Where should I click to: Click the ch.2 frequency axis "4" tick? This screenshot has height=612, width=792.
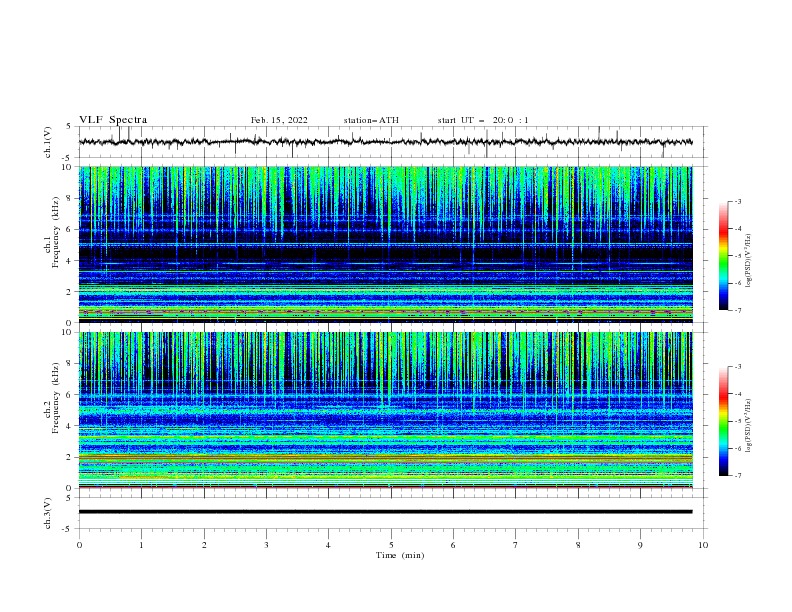click(69, 426)
